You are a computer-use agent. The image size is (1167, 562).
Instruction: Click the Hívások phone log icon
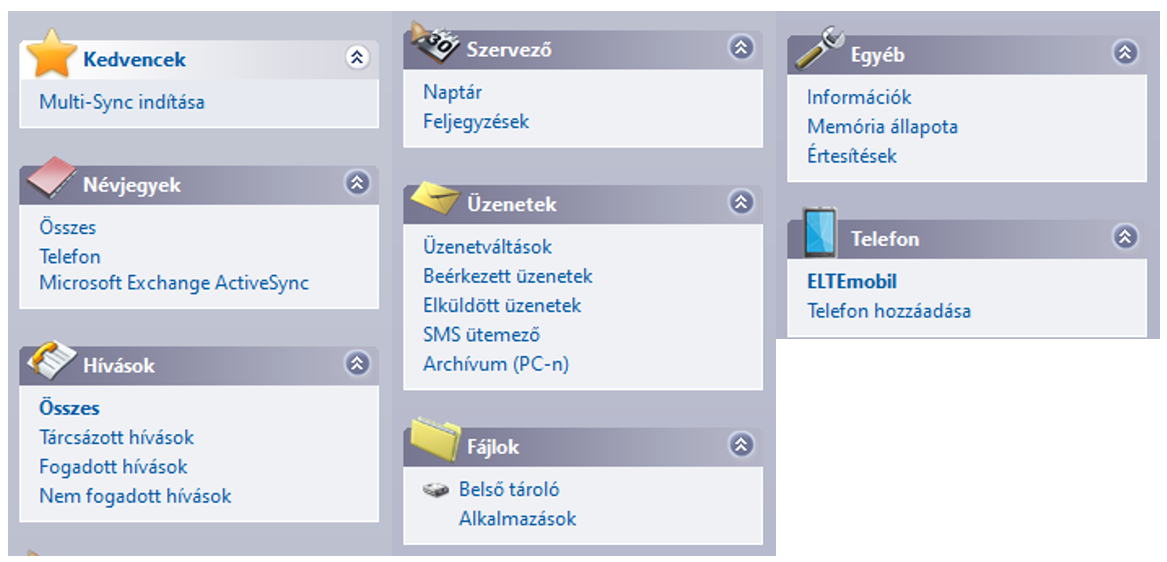pos(51,358)
